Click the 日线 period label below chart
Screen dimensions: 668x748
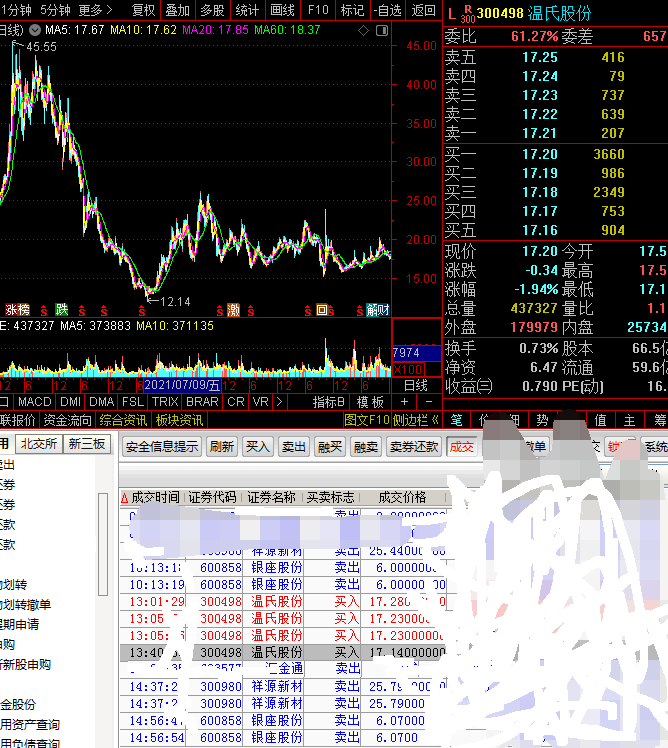pos(416,385)
